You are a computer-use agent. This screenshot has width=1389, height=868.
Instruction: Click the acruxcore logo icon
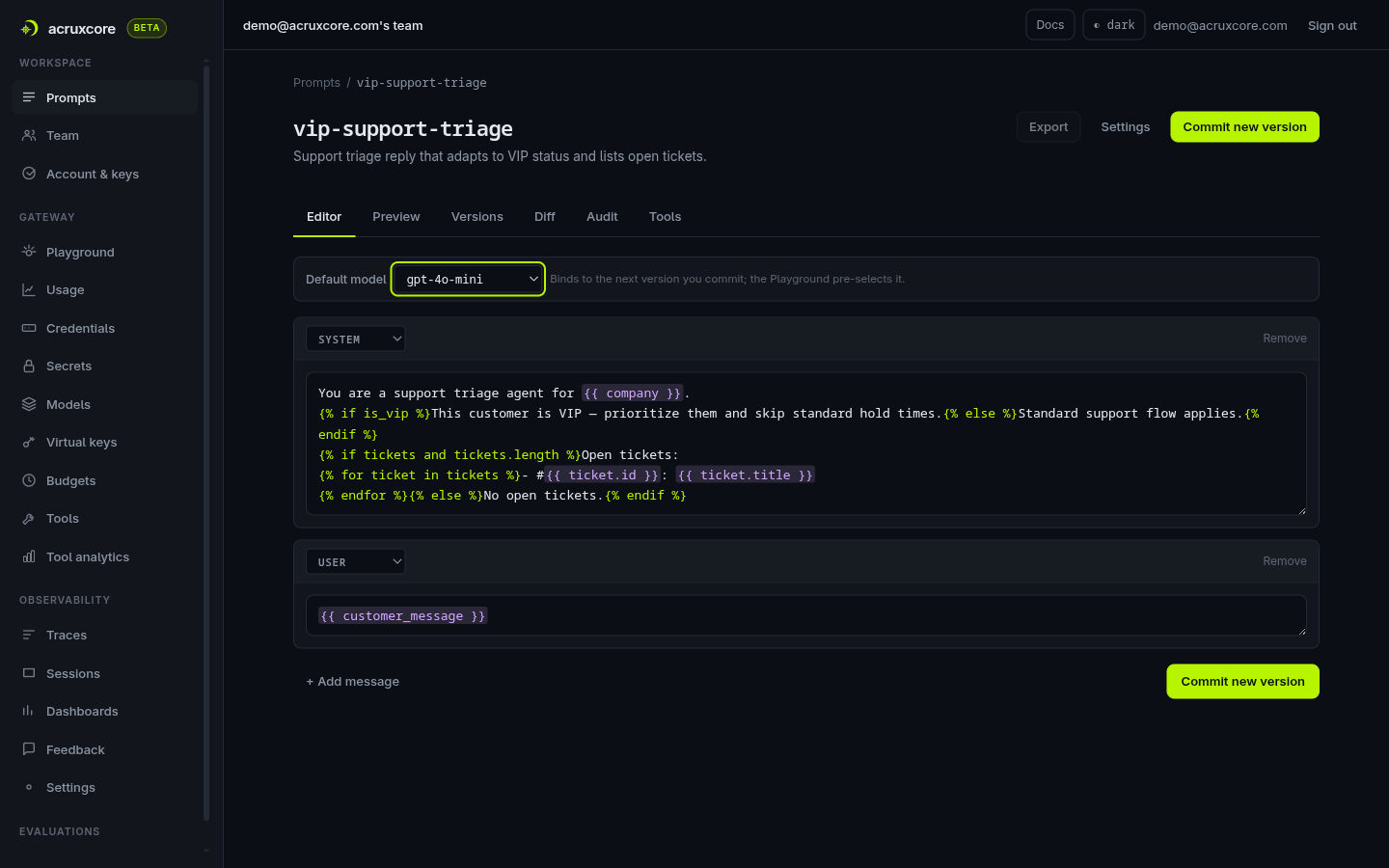tap(30, 28)
